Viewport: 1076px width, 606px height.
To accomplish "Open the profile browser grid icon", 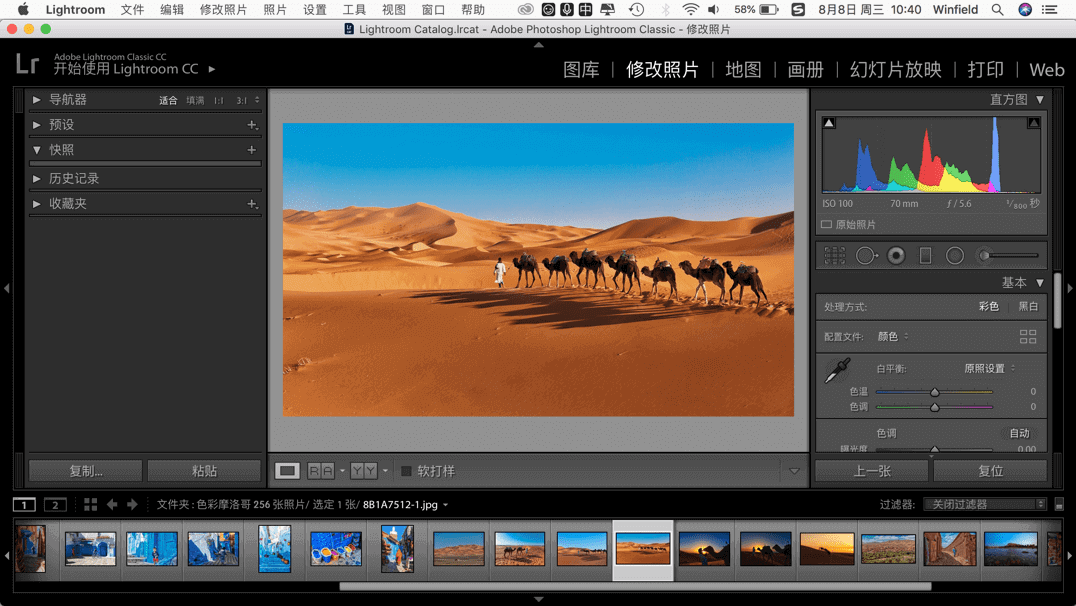I will pos(1028,336).
